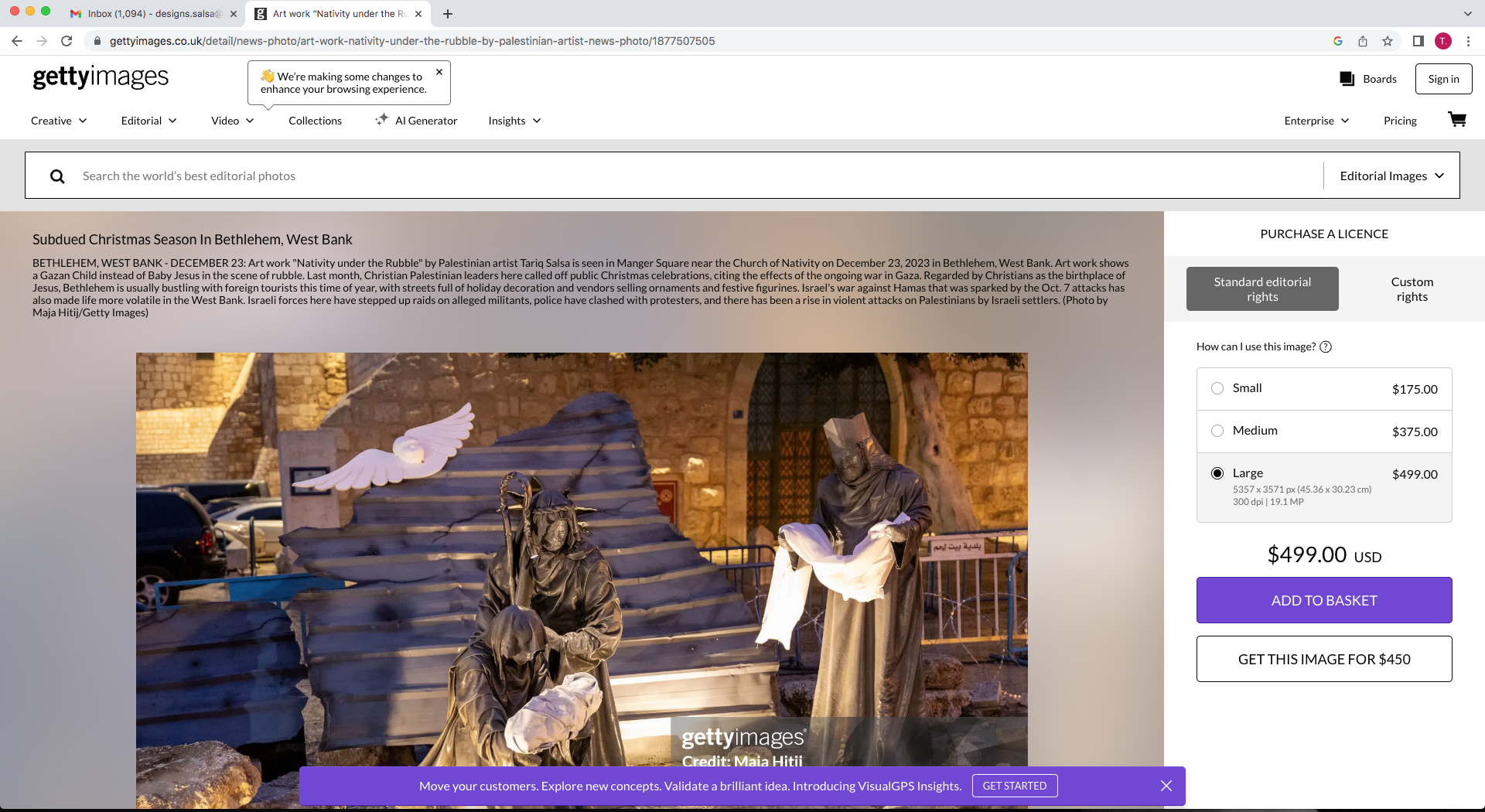
Task: Click the browser reload icon
Action: click(67, 41)
